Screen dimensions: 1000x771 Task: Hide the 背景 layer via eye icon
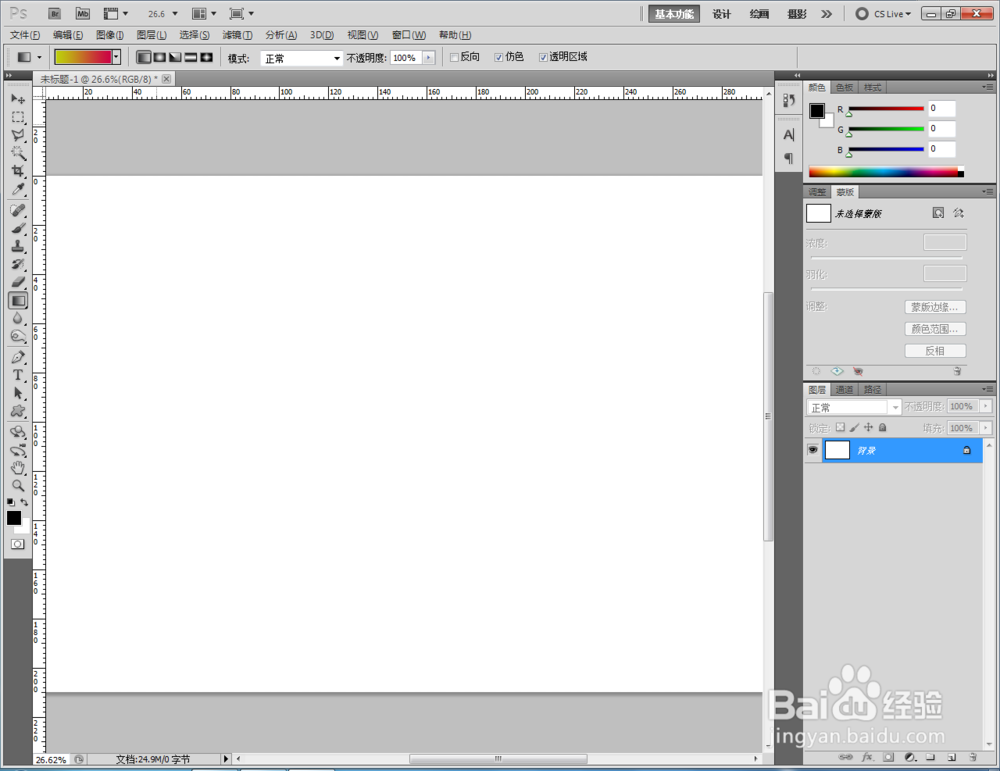tap(812, 450)
